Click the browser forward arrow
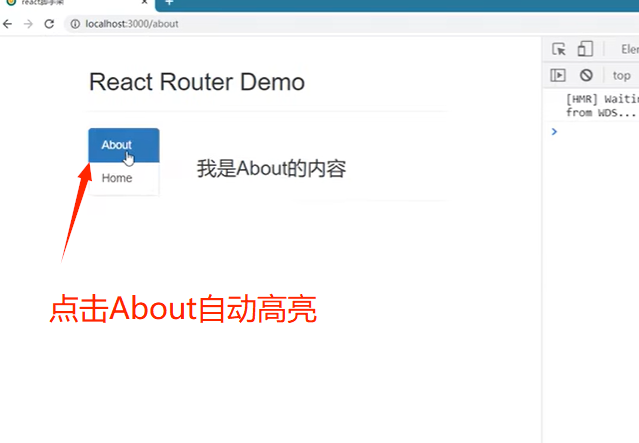 (28, 24)
